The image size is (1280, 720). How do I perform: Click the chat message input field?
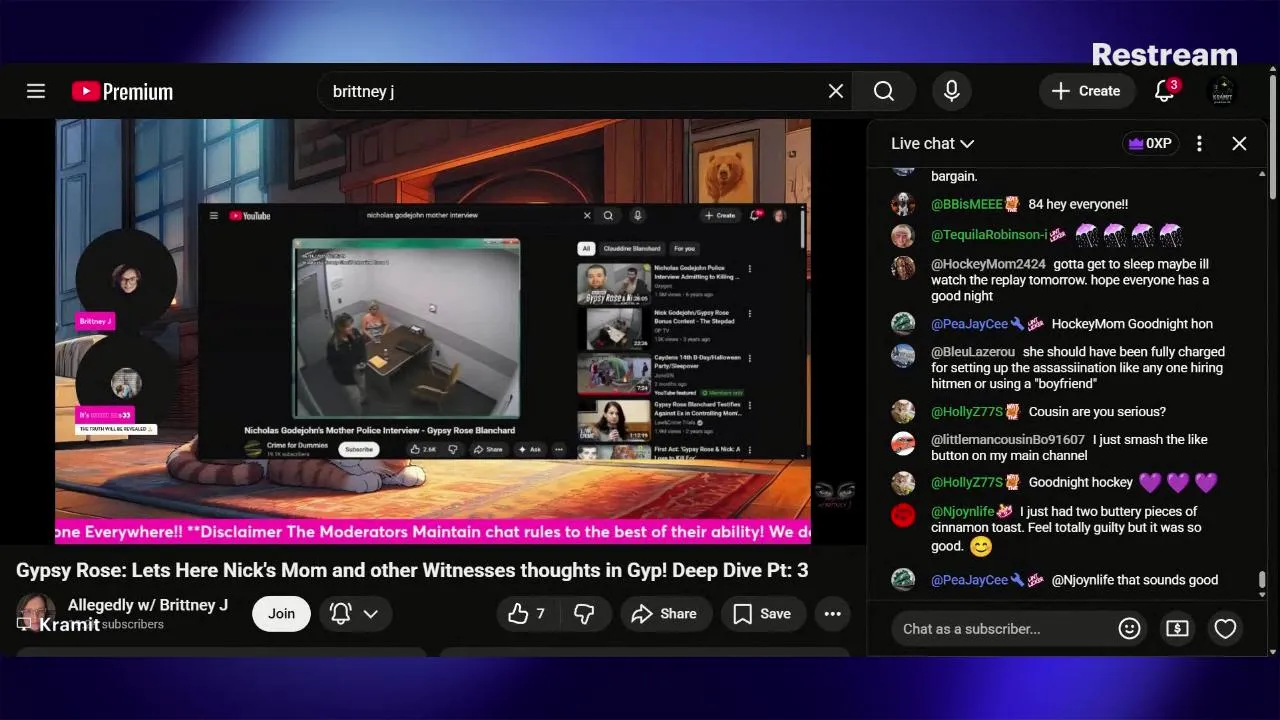(x=1002, y=629)
